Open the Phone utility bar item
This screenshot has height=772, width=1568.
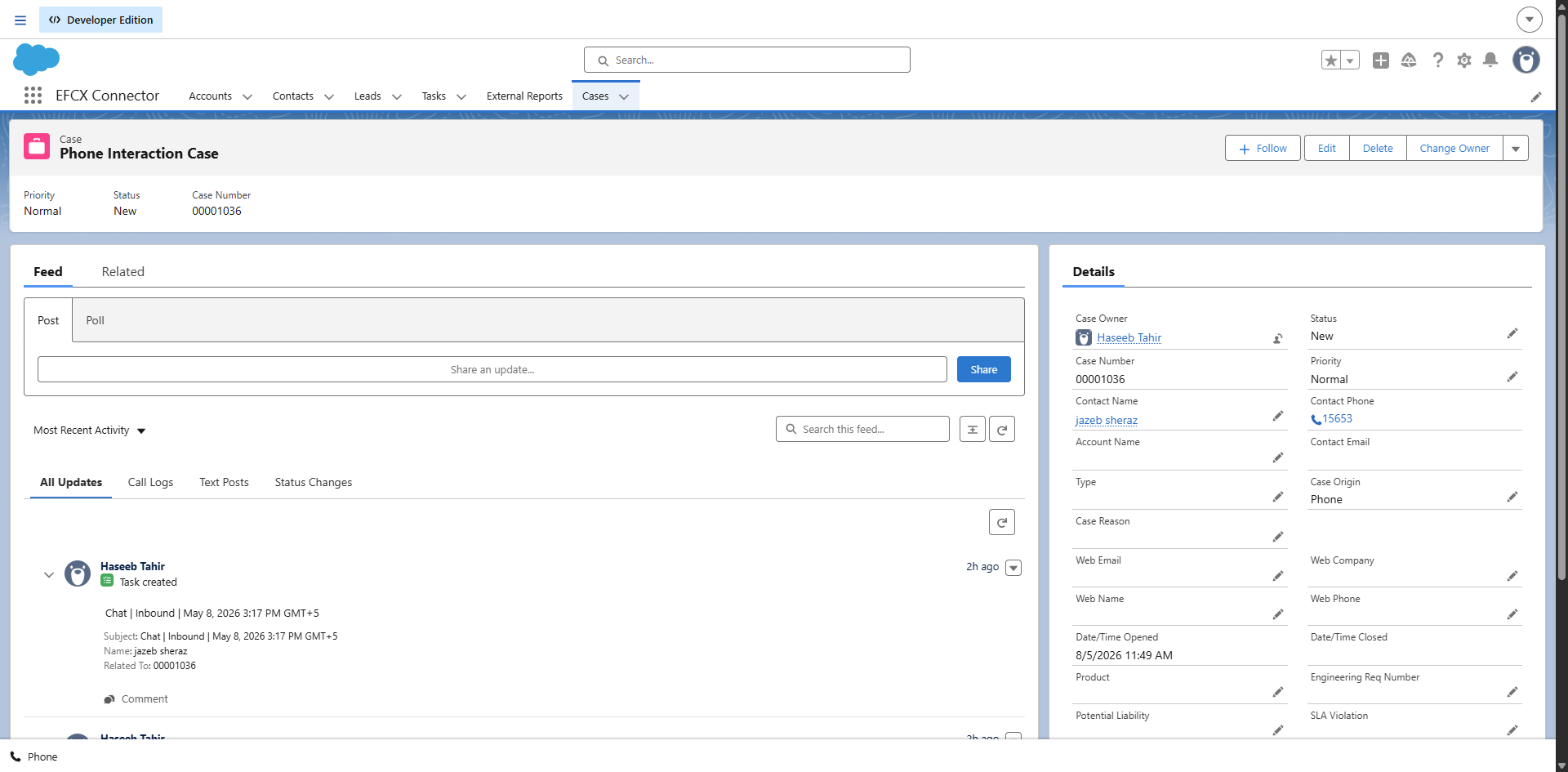(34, 756)
